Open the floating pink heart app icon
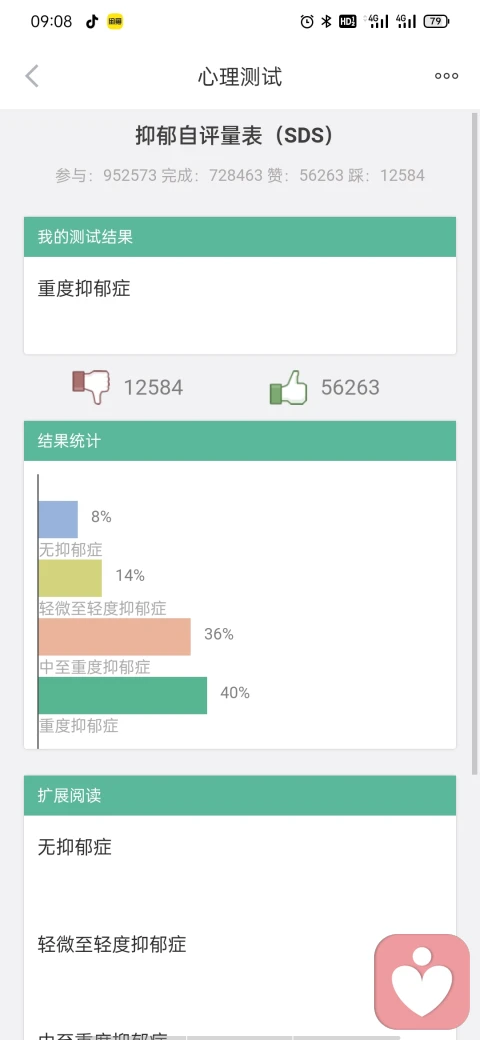The width and height of the screenshot is (480, 1040). point(422,980)
